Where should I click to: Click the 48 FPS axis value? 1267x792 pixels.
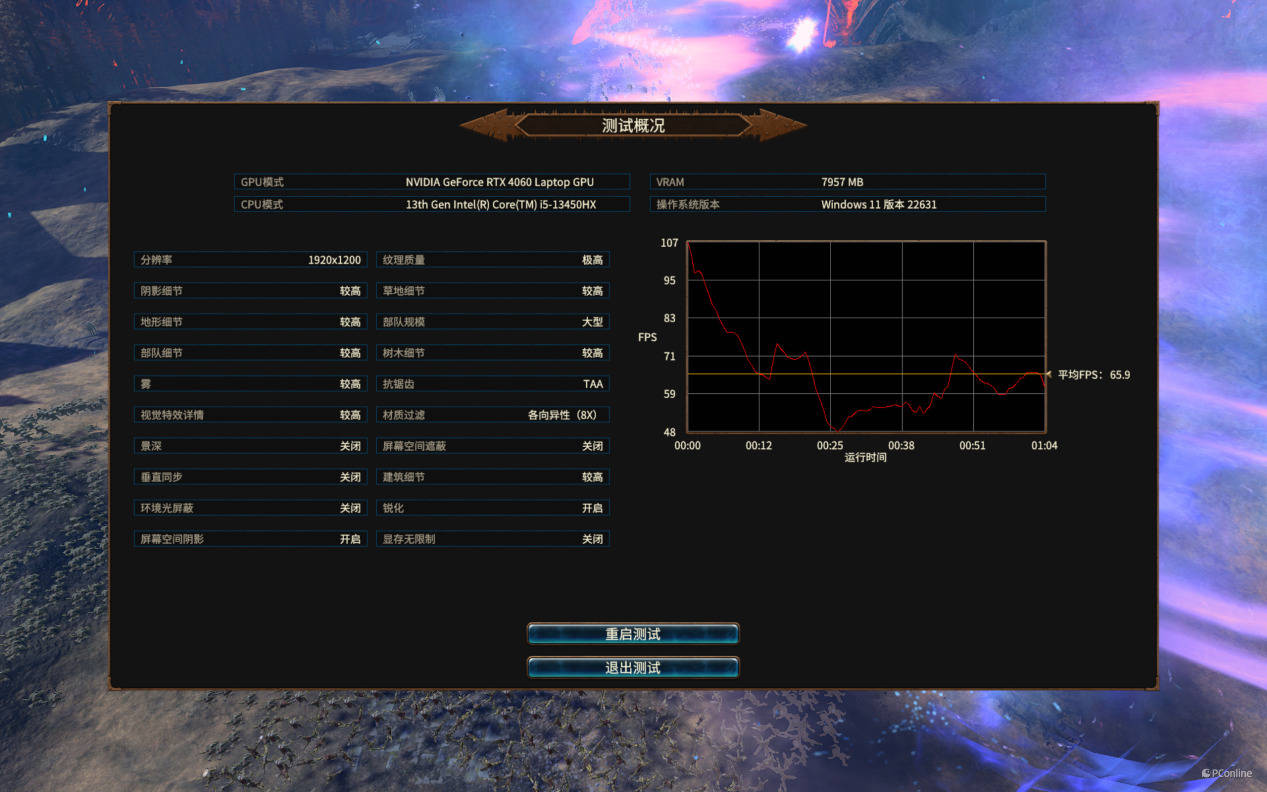tap(671, 433)
